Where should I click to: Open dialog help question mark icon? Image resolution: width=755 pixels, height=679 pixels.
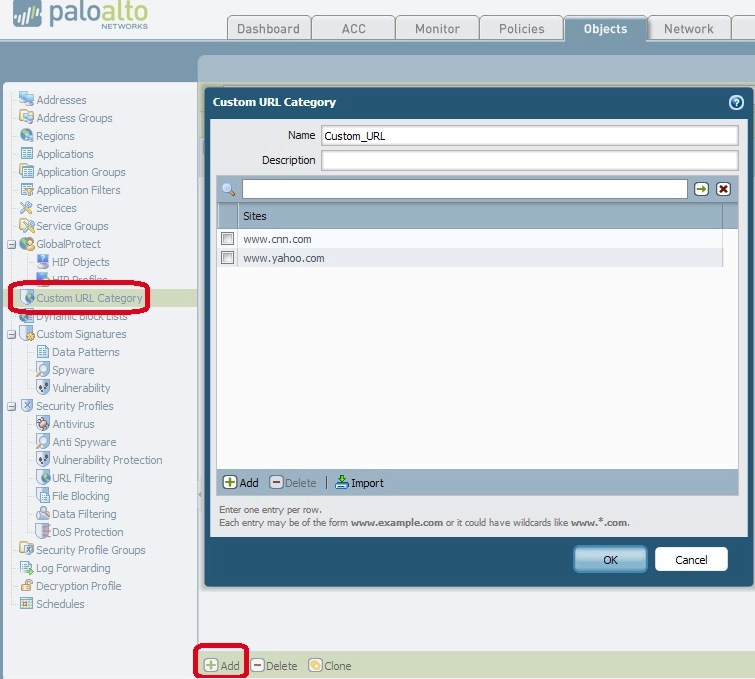(736, 102)
